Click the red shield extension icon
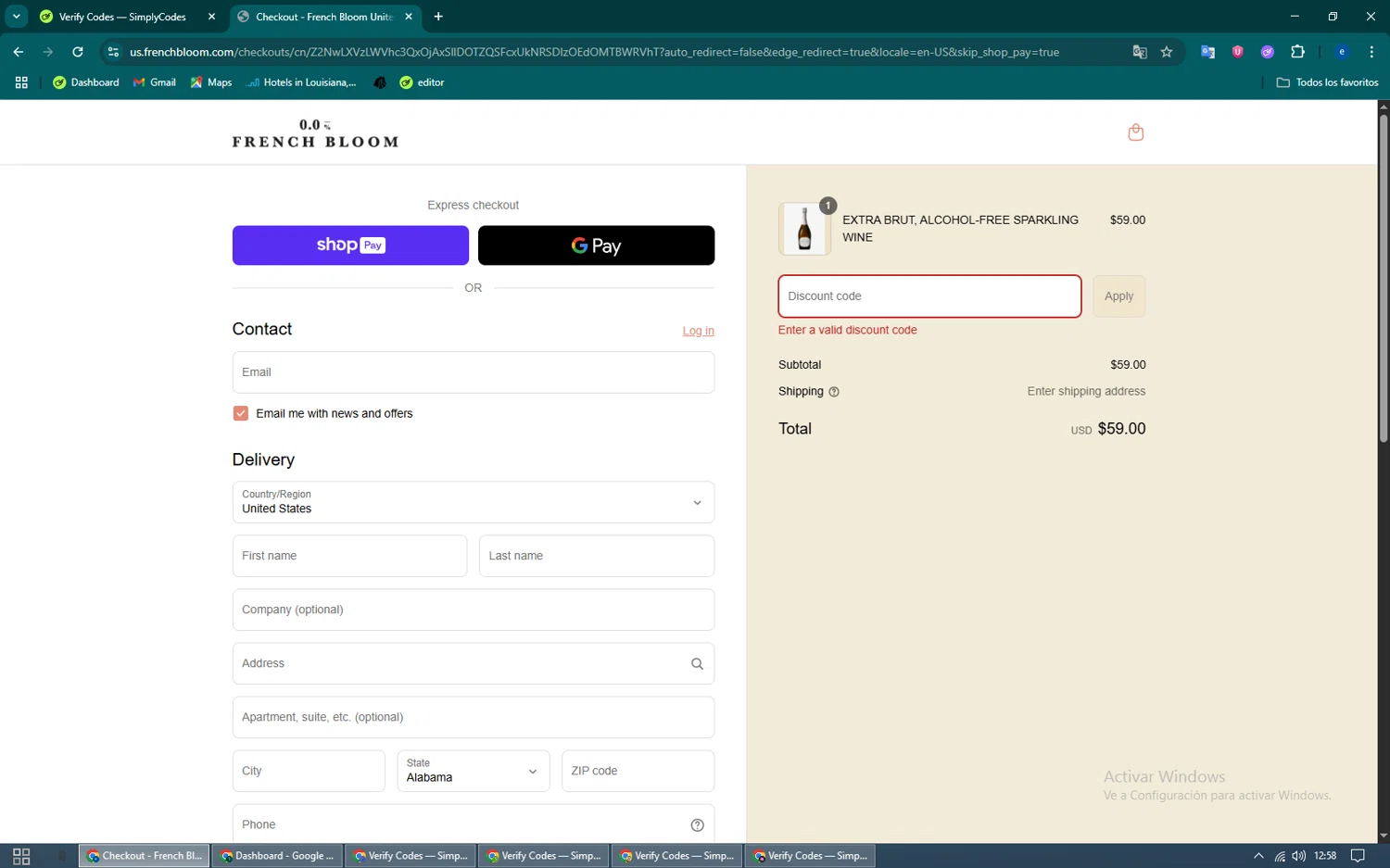This screenshot has height=868, width=1390. 1237,52
